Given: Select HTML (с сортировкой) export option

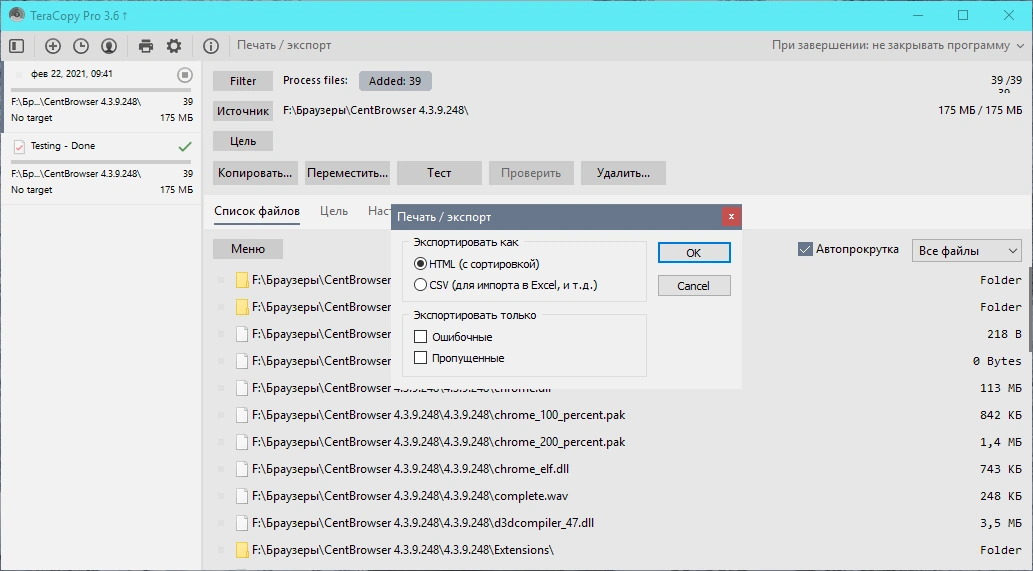Looking at the screenshot, I should [x=477, y=264].
